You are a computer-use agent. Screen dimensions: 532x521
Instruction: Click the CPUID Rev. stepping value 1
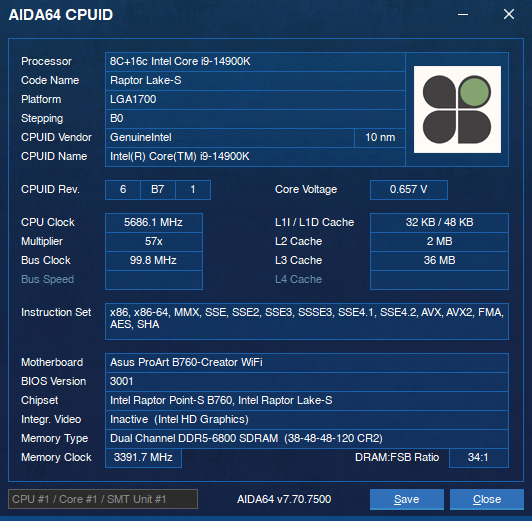[193, 190]
